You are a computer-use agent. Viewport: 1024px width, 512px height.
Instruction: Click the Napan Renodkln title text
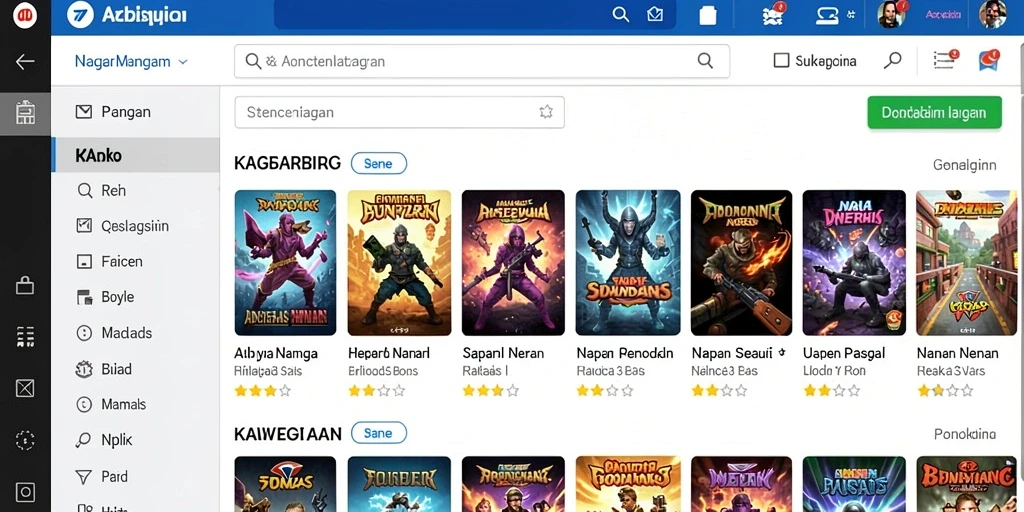(624, 353)
